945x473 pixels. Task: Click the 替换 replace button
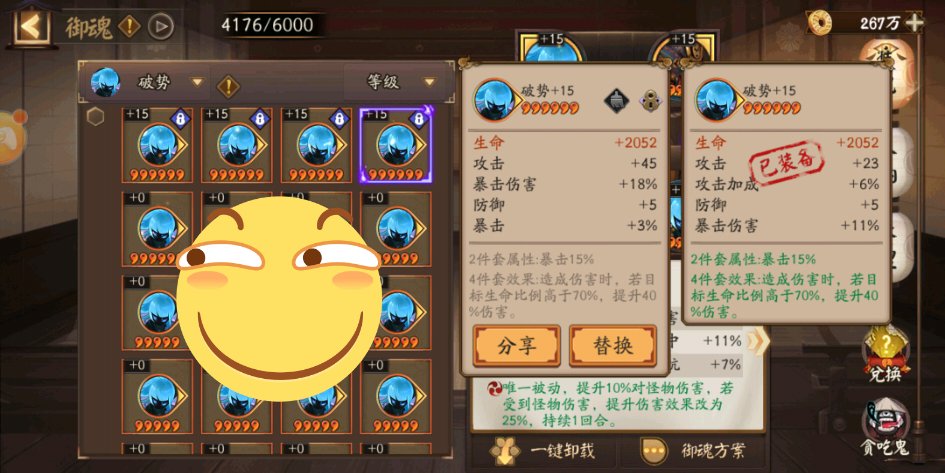613,346
